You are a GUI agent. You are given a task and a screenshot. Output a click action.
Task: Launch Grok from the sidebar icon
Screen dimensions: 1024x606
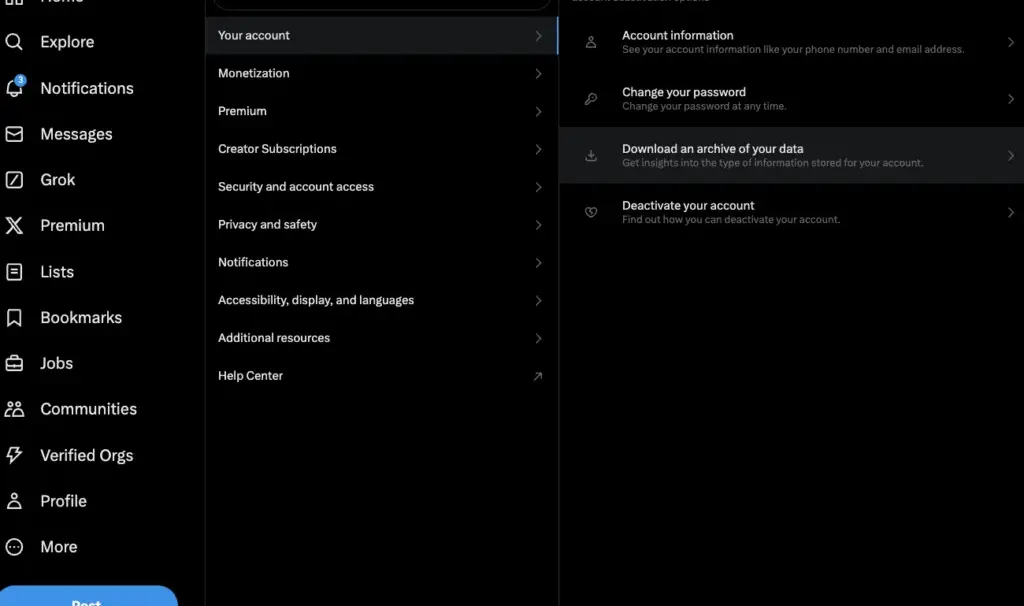pyautogui.click(x=14, y=180)
